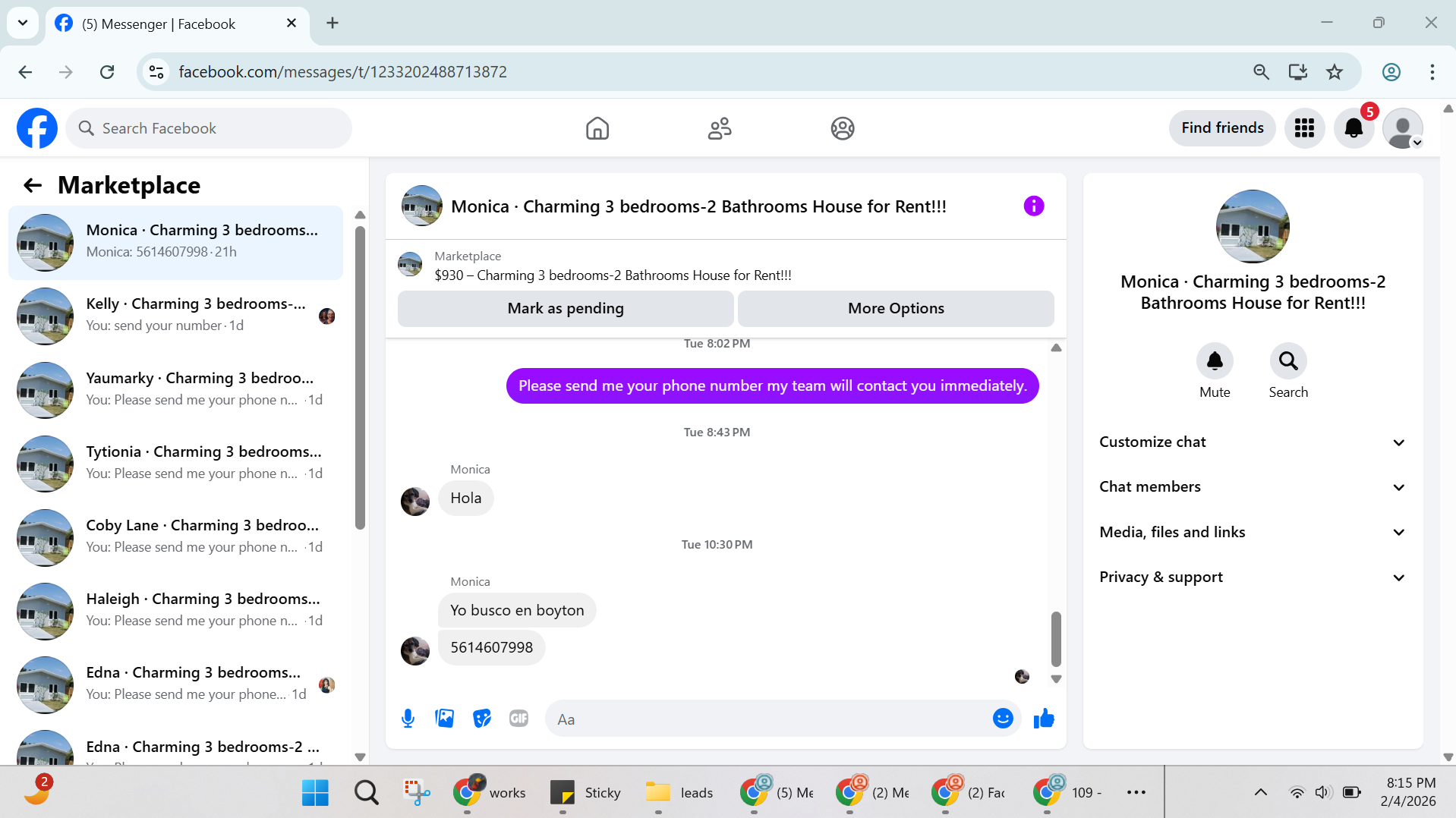Viewport: 1456px width, 818px height.
Task: Bookmark this page with the star icon
Action: coord(1335,72)
